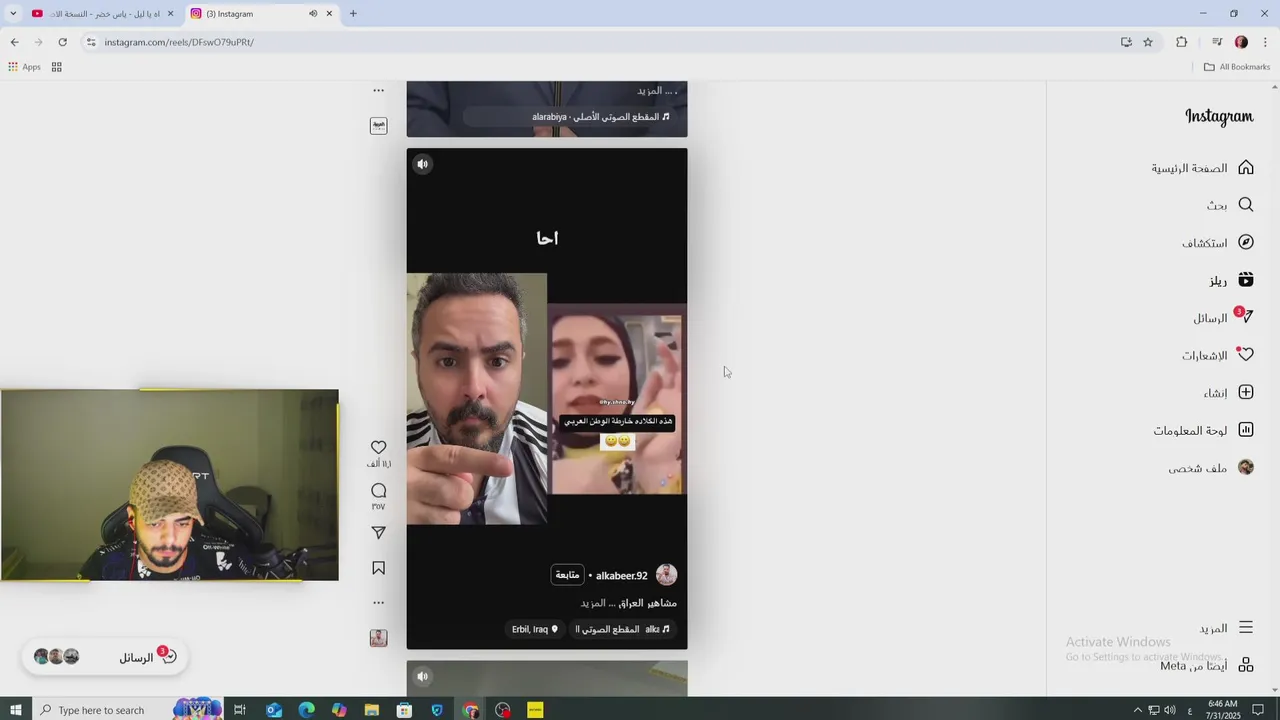Open Microsoft Store from the taskbar
The width and height of the screenshot is (1280, 720).
[404, 710]
